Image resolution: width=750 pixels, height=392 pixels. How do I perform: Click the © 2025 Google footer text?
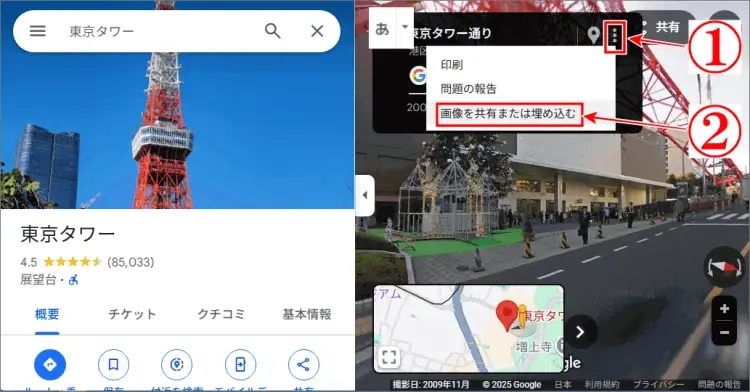pos(512,384)
